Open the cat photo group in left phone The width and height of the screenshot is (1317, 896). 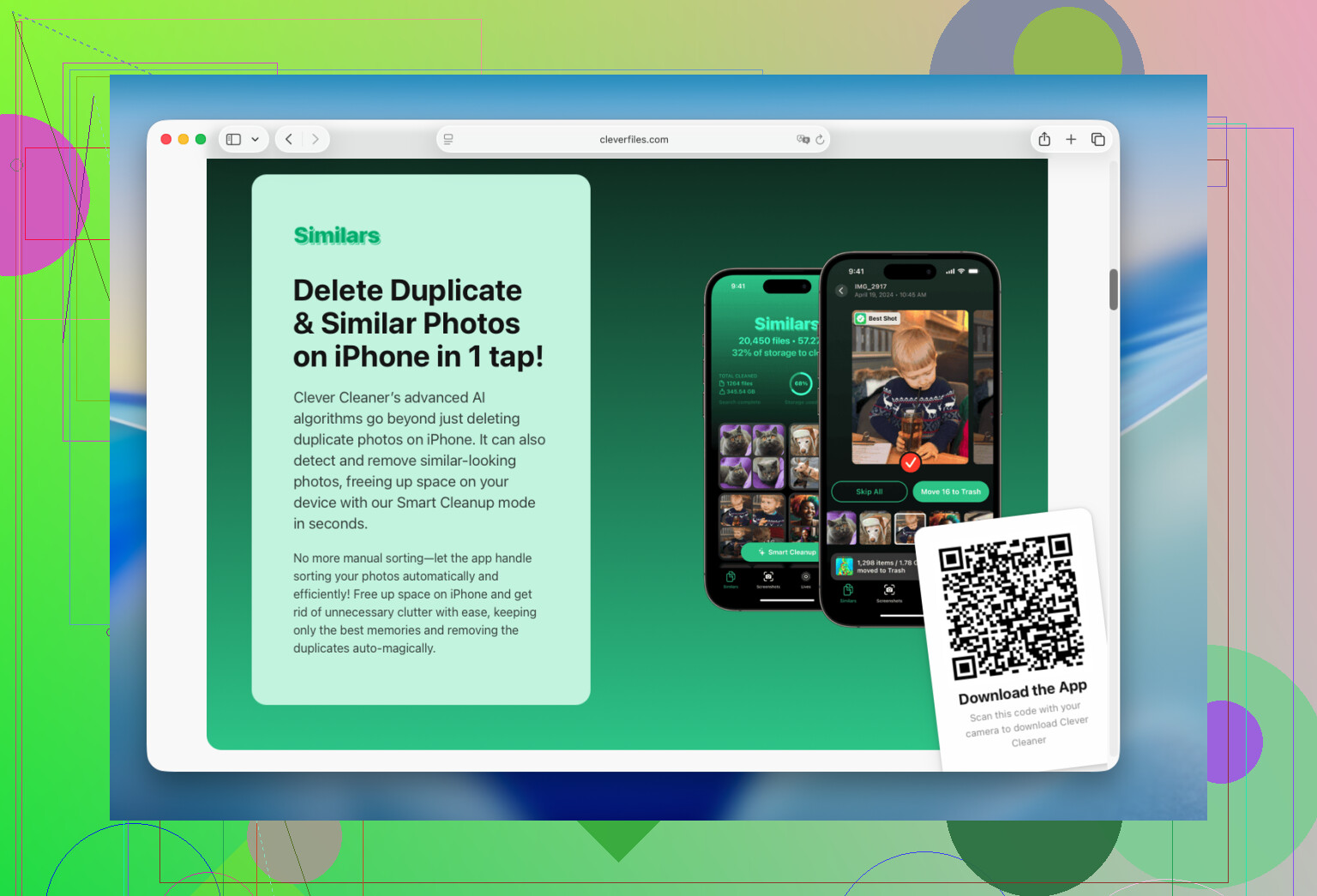click(752, 456)
